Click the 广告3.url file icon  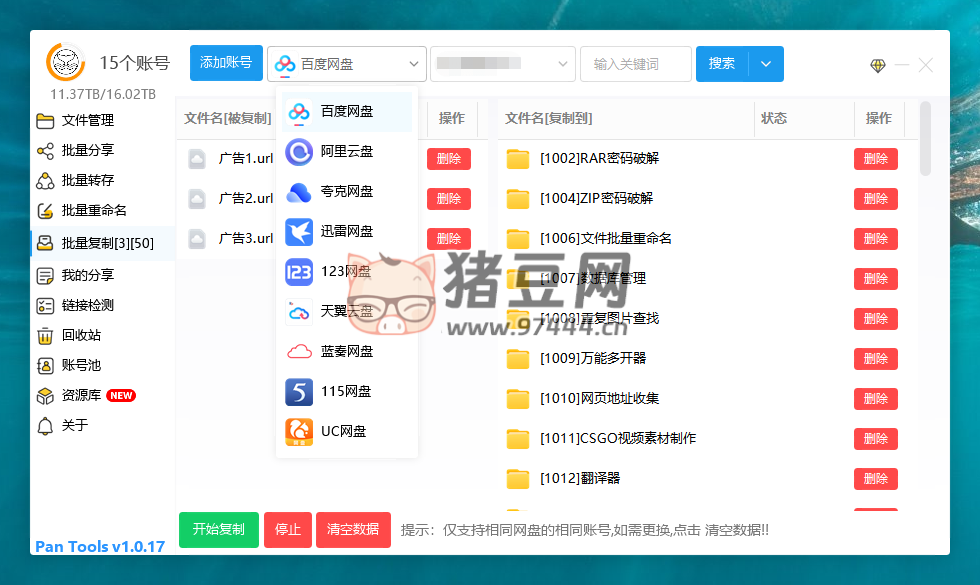point(197,239)
